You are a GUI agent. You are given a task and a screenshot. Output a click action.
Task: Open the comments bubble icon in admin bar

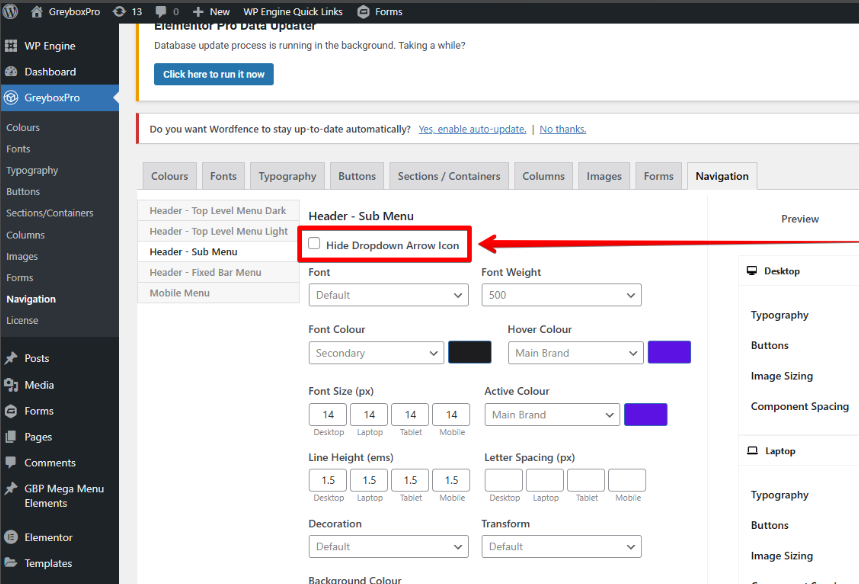161,12
